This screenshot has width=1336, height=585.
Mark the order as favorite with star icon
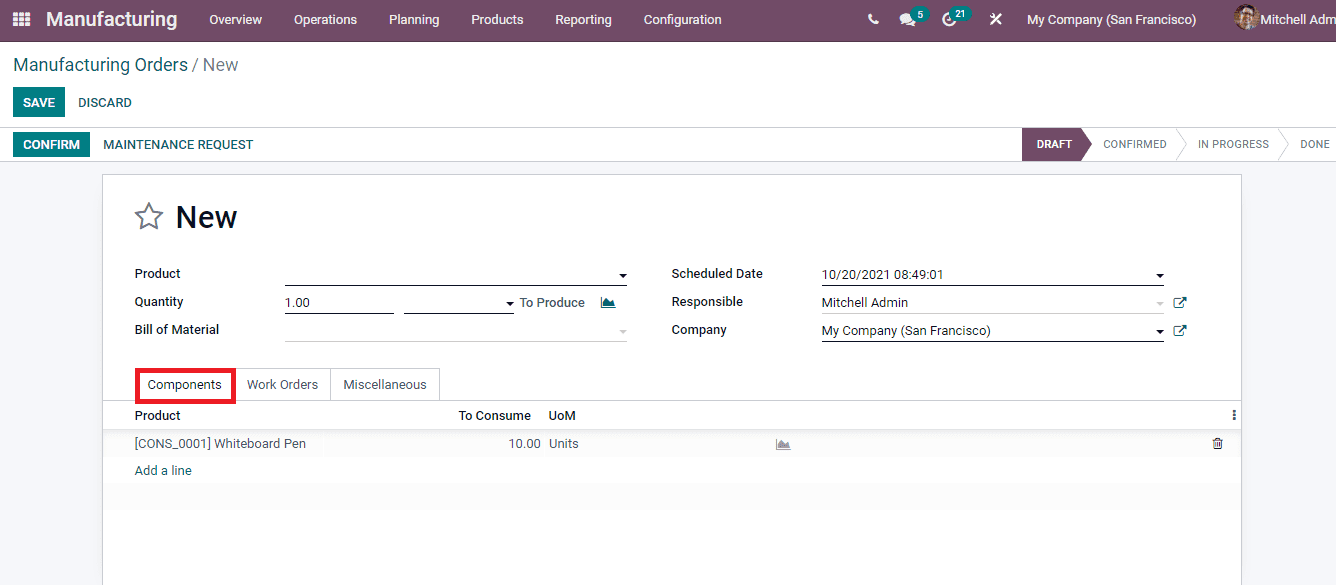[148, 216]
